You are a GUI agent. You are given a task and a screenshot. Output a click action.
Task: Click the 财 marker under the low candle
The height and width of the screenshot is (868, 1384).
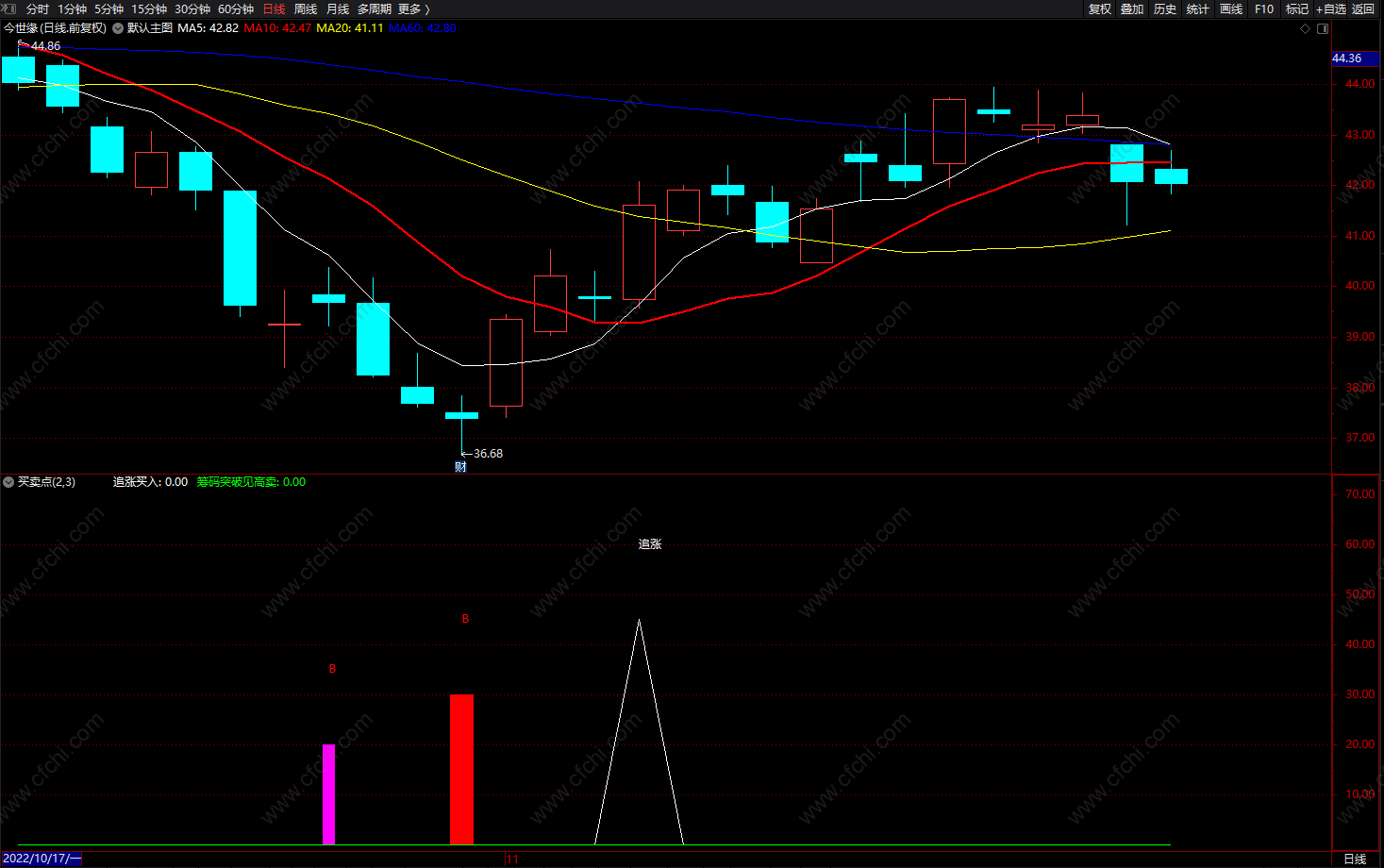460,466
